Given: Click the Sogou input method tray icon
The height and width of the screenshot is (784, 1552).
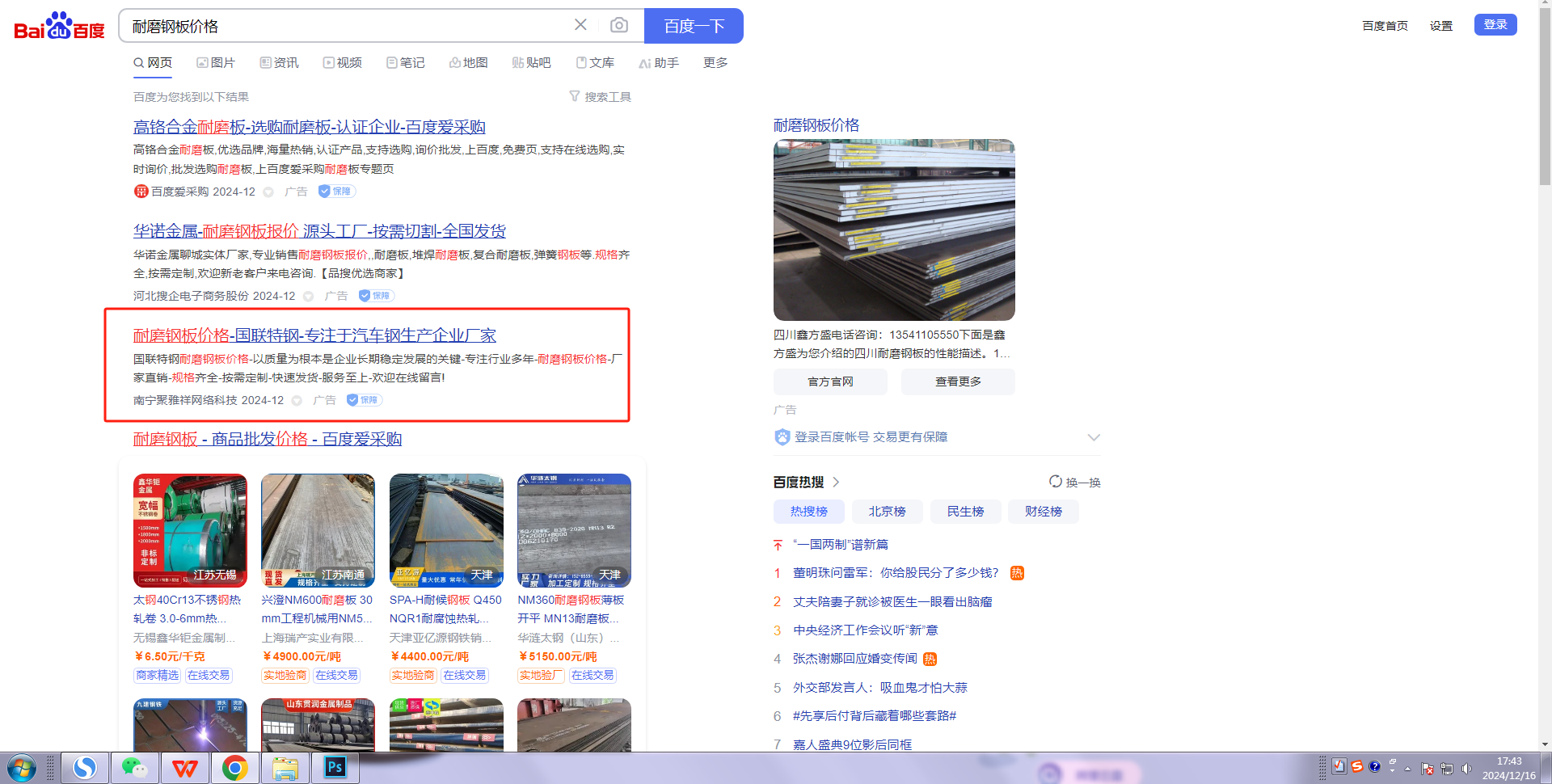Looking at the screenshot, I should (1357, 766).
